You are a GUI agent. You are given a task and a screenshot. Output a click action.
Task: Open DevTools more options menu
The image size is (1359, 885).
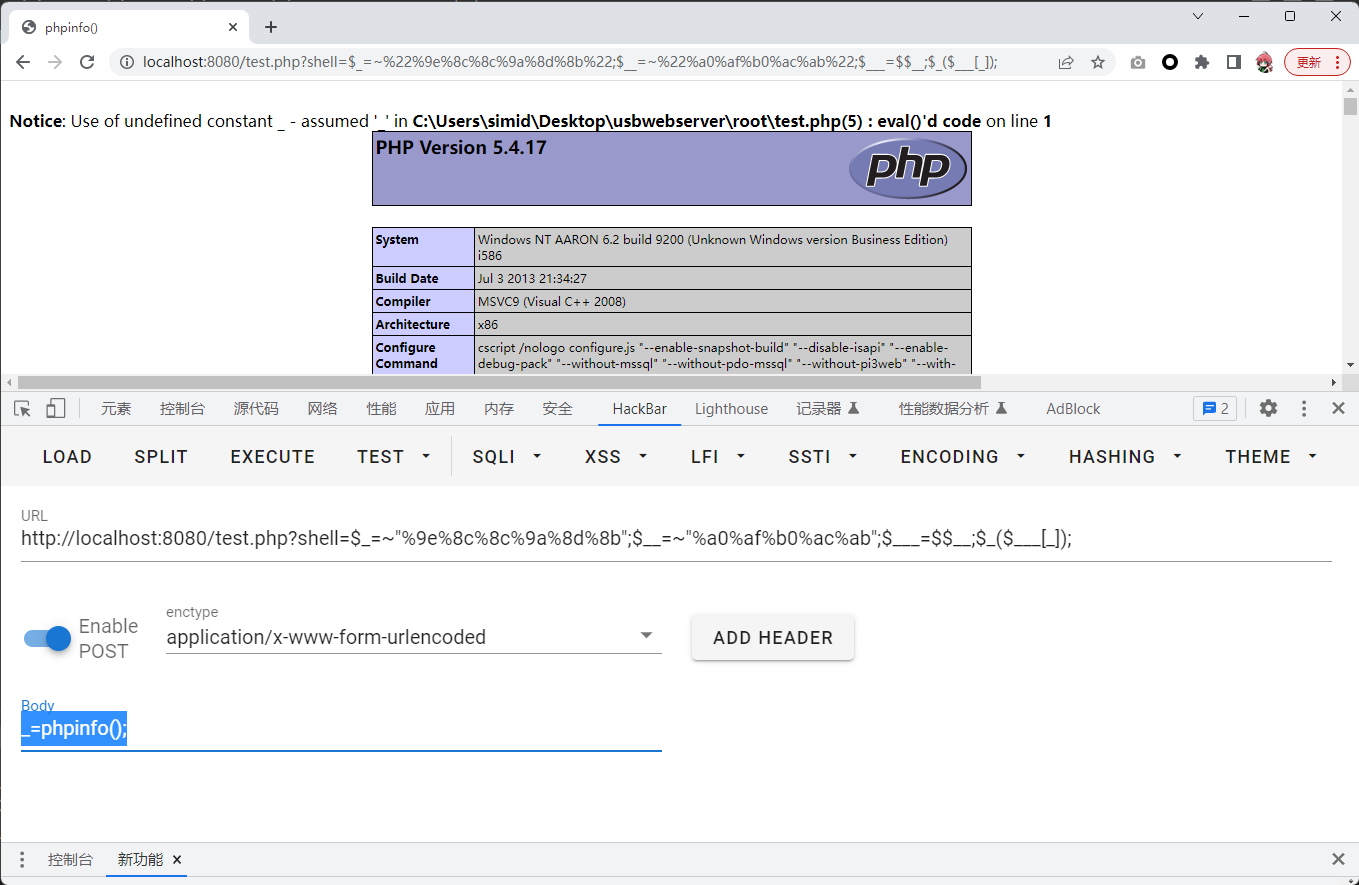click(x=1304, y=408)
